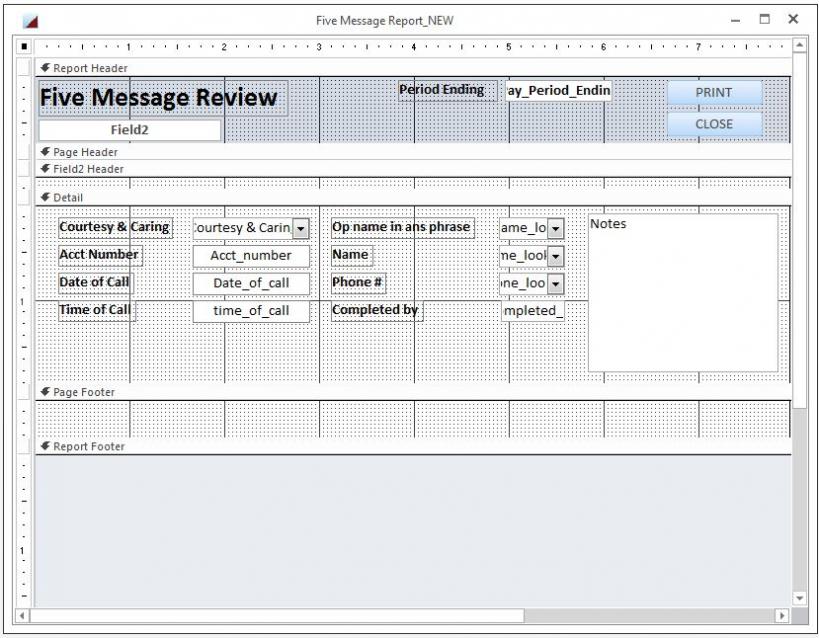Select the Date of Call label

pyautogui.click(x=96, y=283)
